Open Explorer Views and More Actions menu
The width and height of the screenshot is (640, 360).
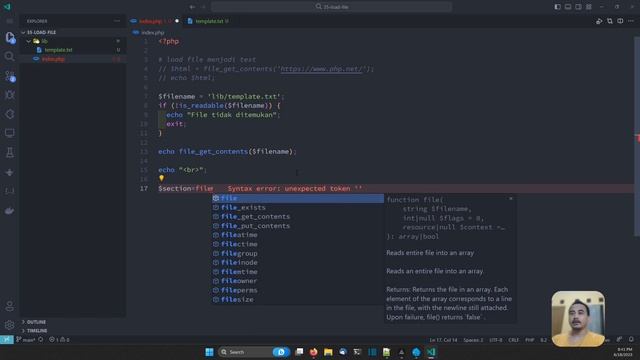click(117, 21)
